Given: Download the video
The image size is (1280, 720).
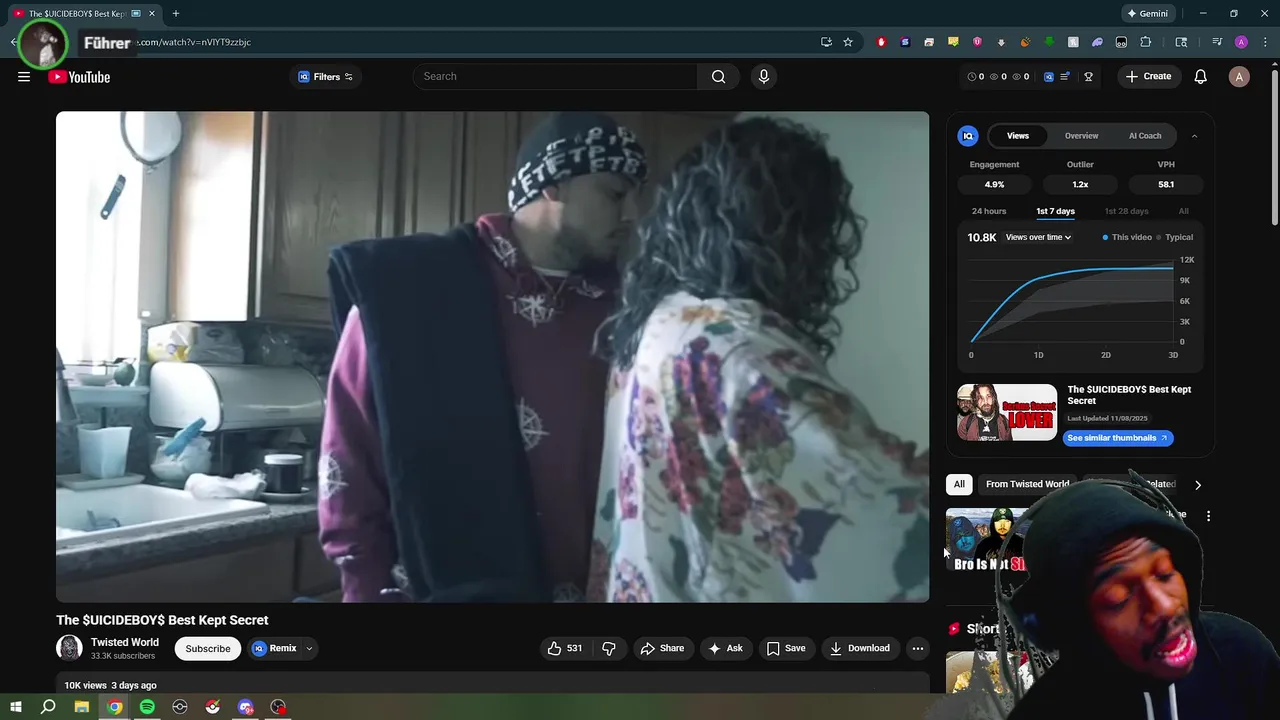Looking at the screenshot, I should (859, 648).
